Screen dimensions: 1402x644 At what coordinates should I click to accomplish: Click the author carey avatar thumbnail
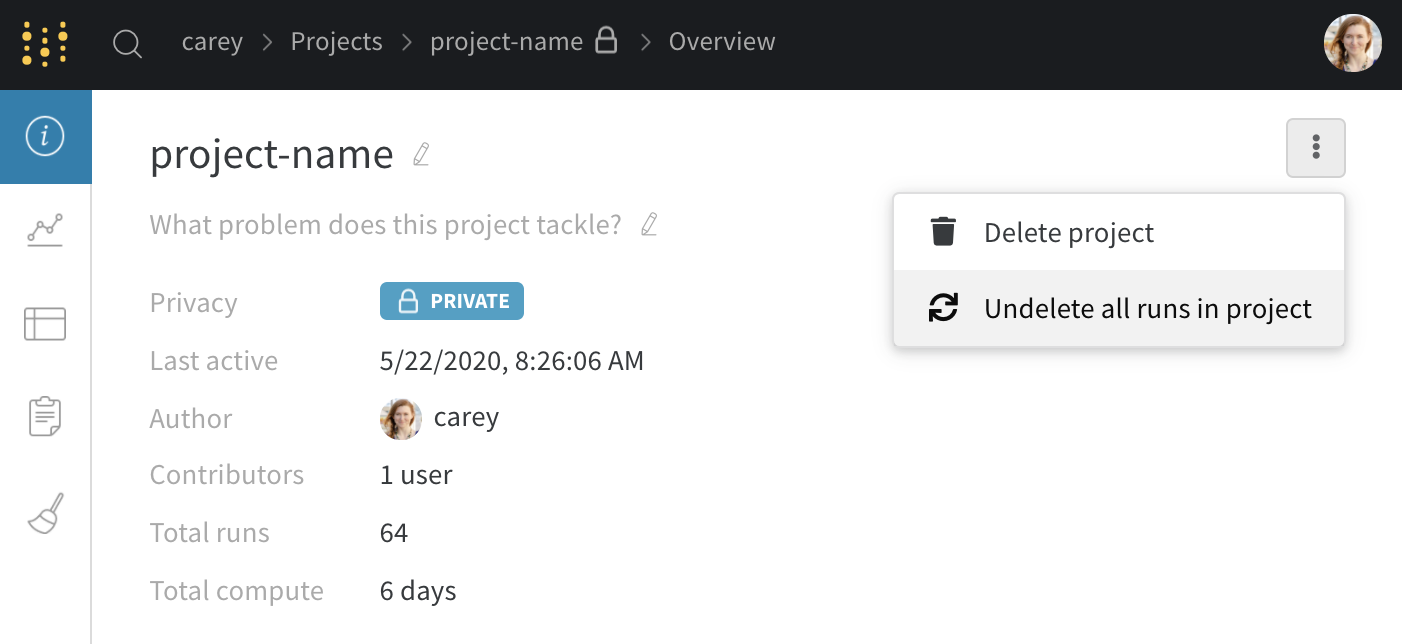[x=401, y=418]
